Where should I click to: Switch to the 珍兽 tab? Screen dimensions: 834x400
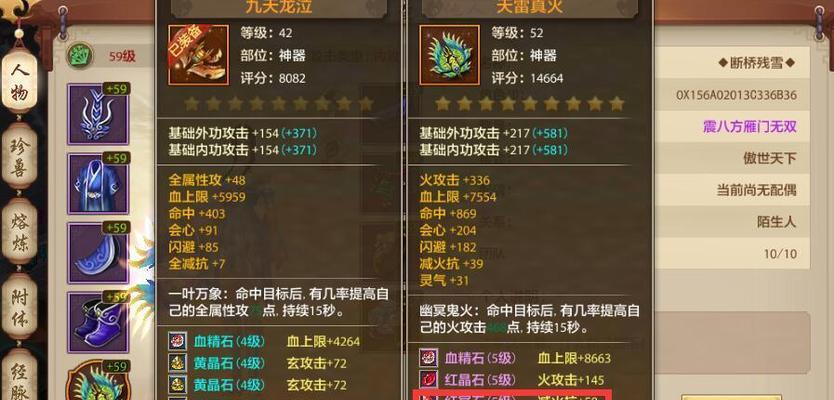[20, 155]
